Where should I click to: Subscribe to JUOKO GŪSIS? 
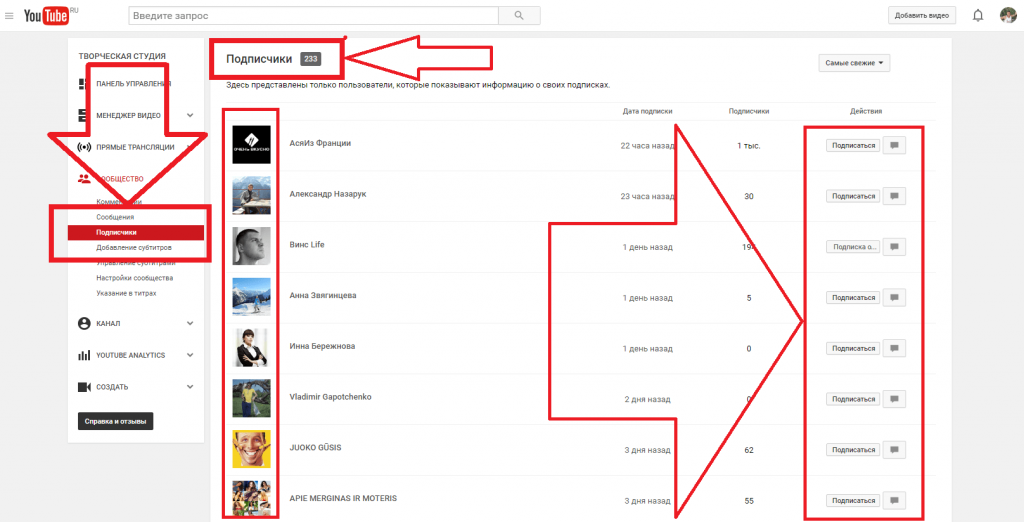pyautogui.click(x=853, y=449)
